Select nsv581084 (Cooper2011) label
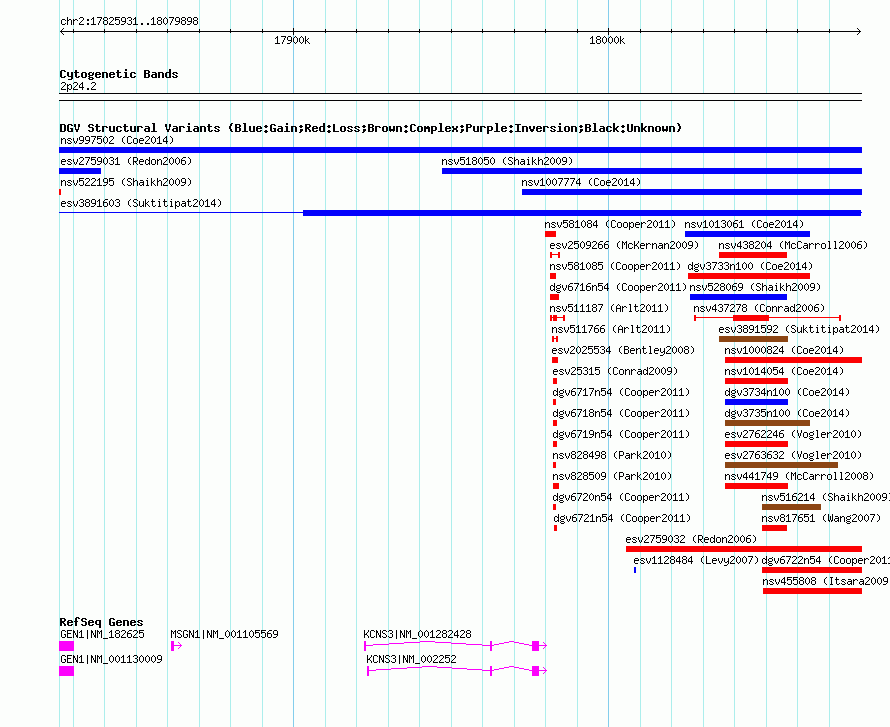Image resolution: width=890 pixels, height=727 pixels. coord(610,224)
